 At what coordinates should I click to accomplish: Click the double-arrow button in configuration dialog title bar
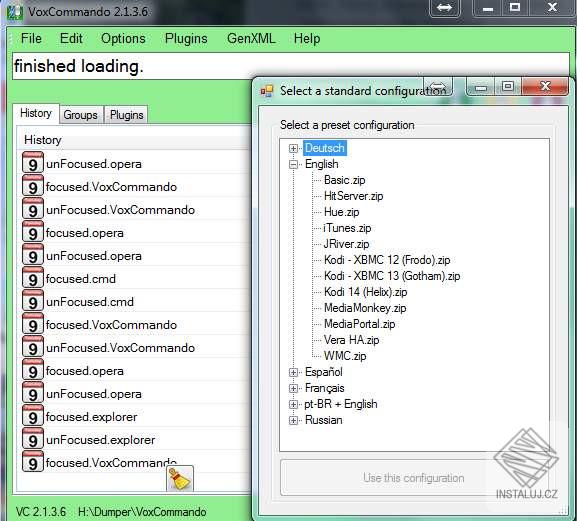(x=438, y=87)
